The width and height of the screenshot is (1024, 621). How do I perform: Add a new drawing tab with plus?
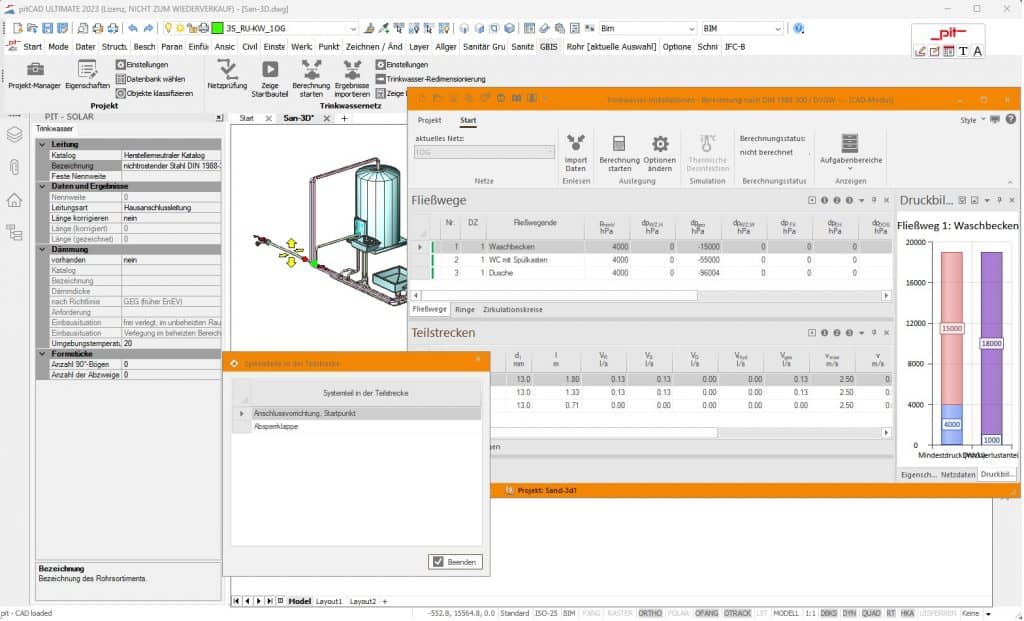(x=344, y=118)
